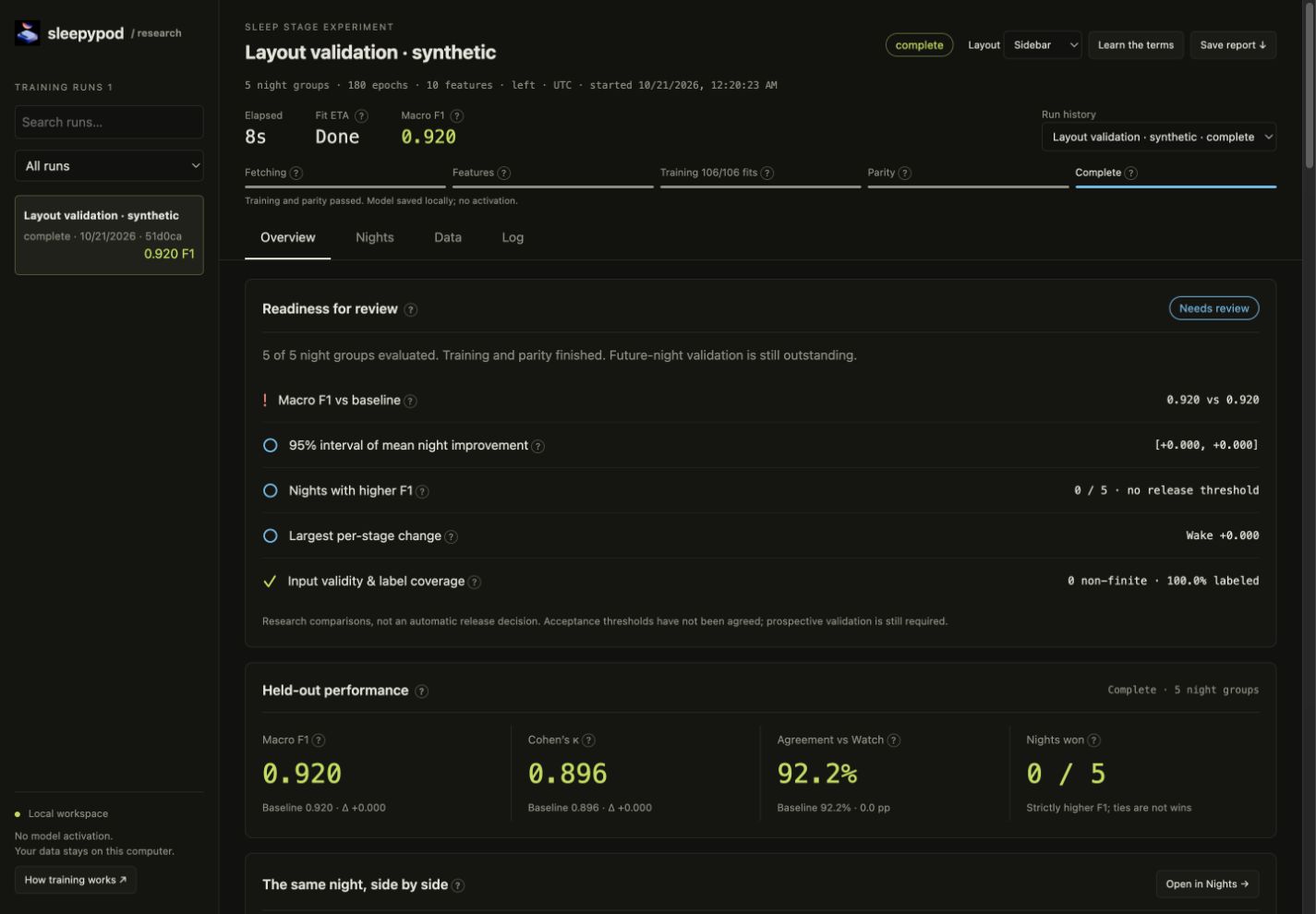Click help icon beside Training 106/106 fits
1316x914 pixels.
(767, 173)
